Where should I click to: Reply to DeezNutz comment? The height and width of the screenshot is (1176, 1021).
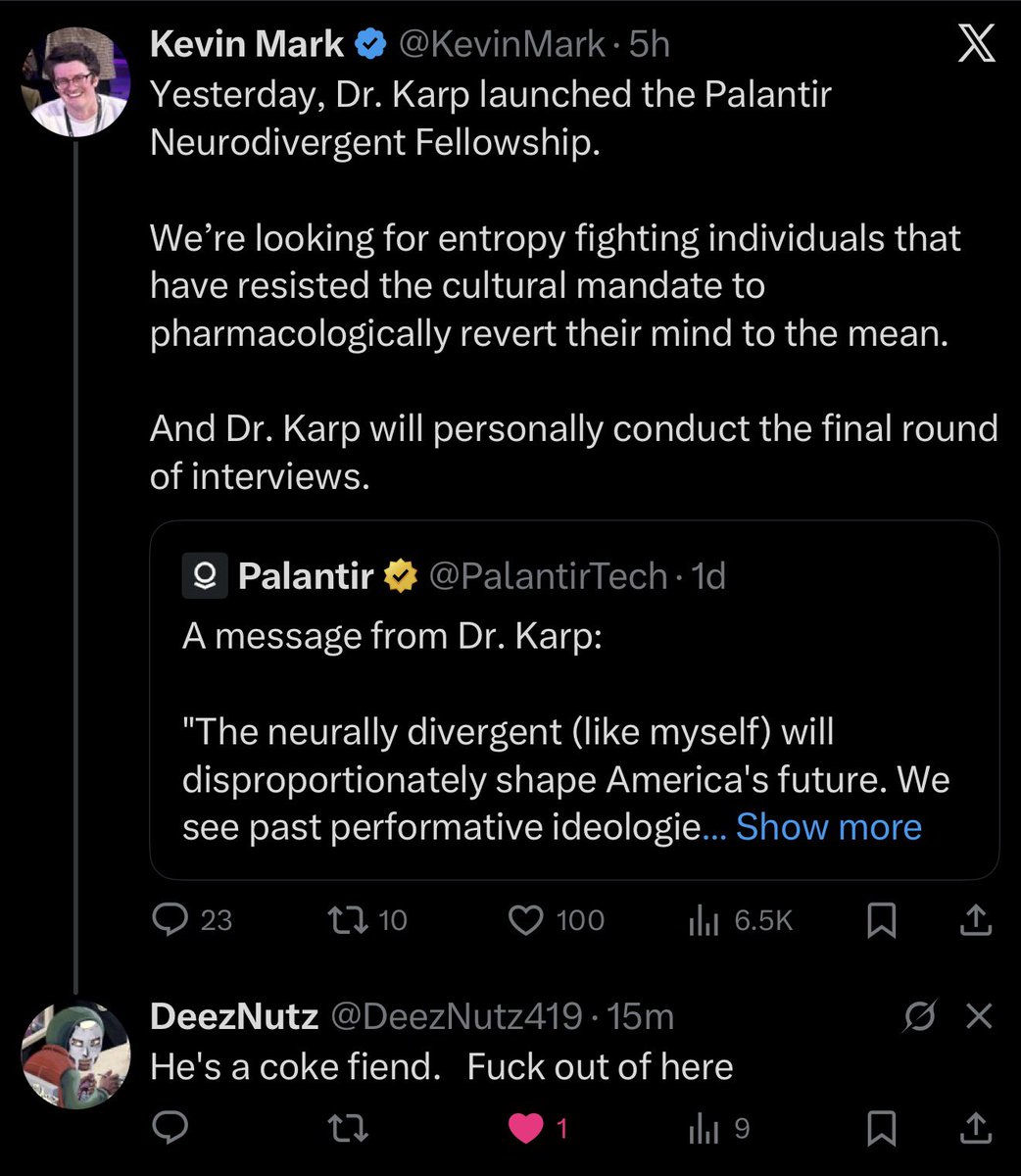click(x=172, y=1129)
